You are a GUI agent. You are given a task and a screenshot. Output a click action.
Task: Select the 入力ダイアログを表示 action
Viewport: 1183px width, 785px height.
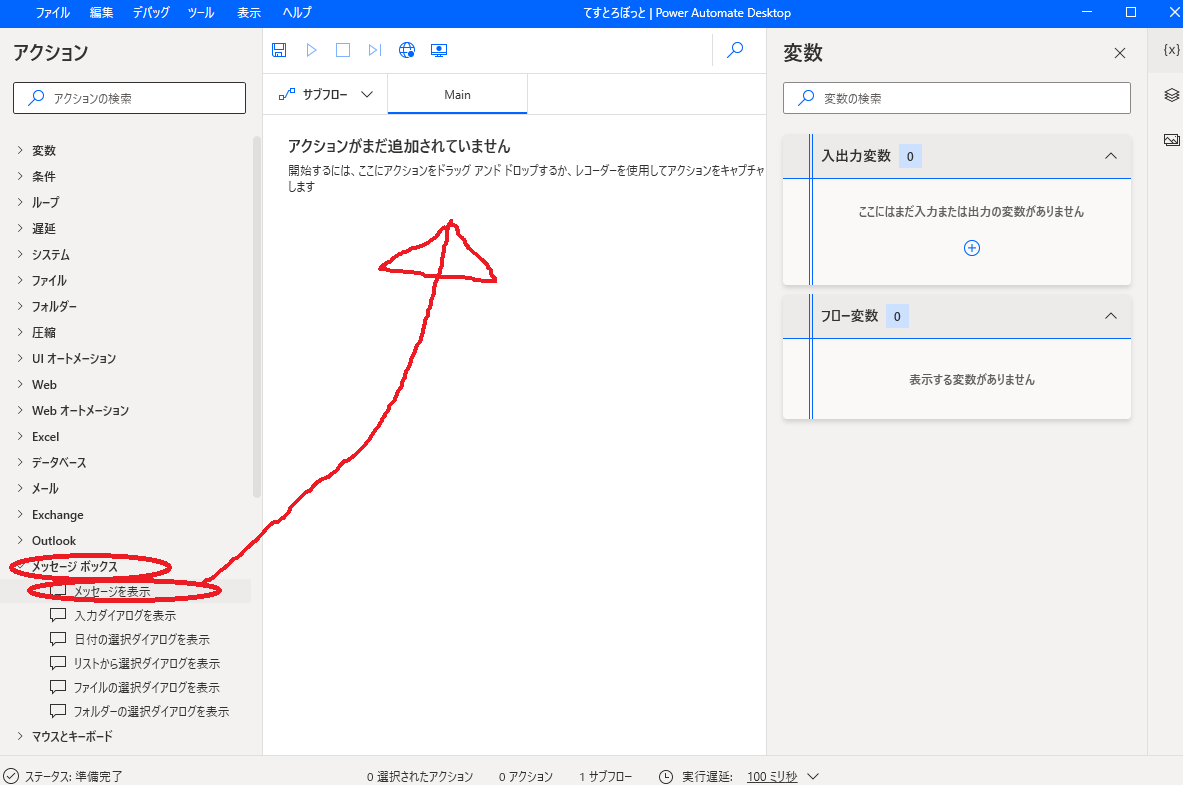click(125, 615)
